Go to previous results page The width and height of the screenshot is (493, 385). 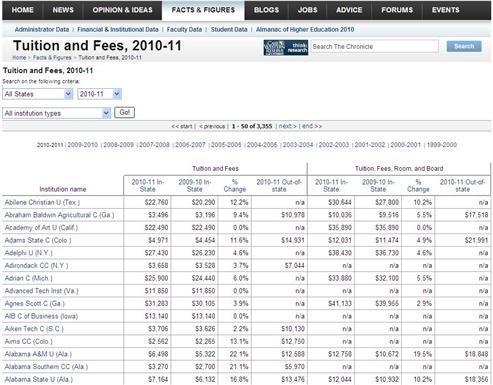pos(212,126)
